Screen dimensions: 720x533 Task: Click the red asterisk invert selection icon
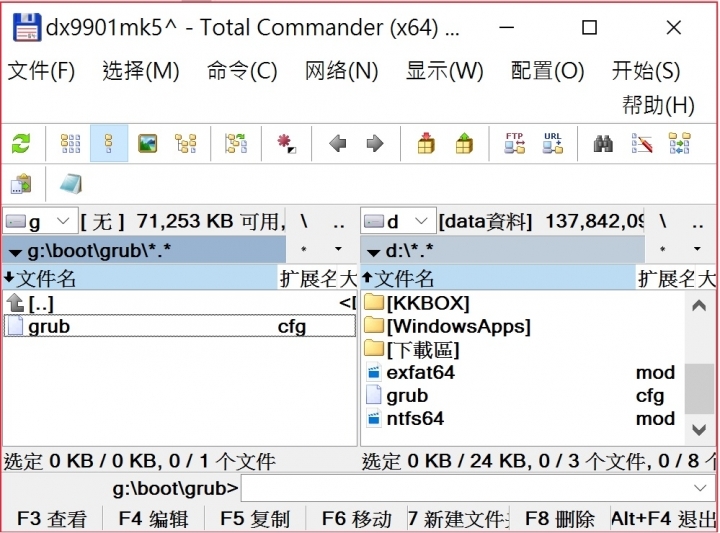click(x=287, y=144)
